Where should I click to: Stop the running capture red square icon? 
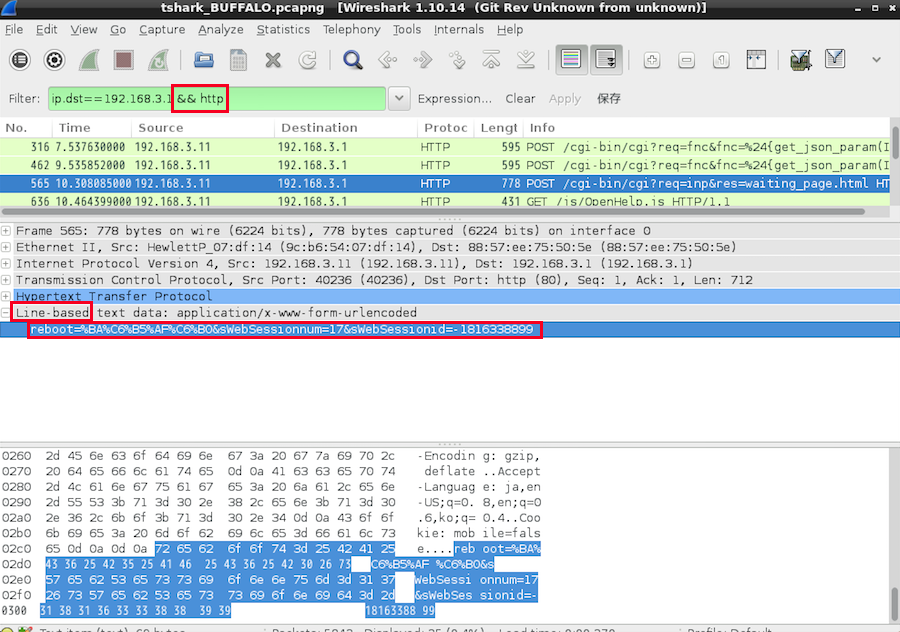[x=123, y=60]
